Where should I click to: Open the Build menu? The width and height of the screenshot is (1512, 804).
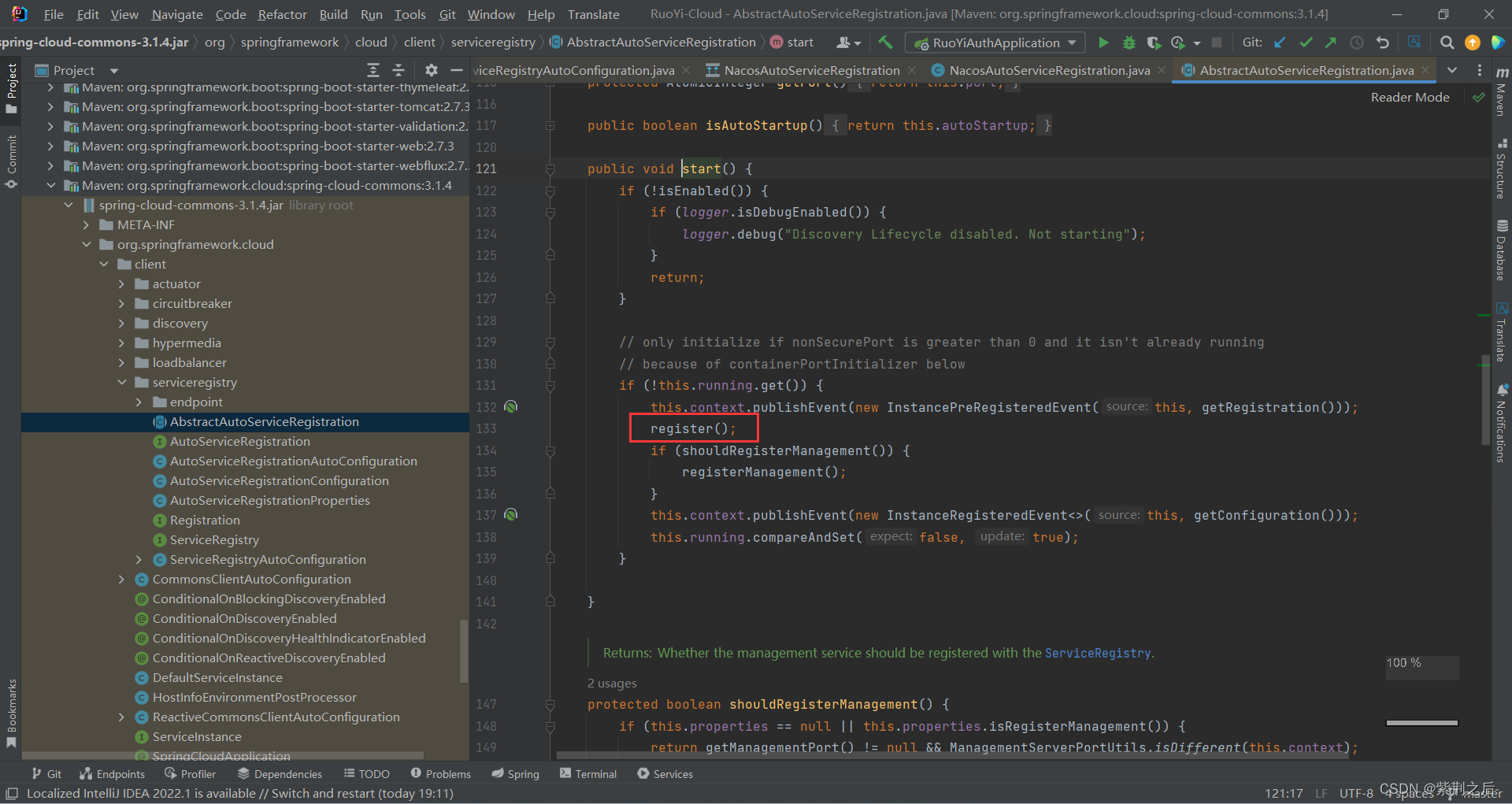coord(333,14)
